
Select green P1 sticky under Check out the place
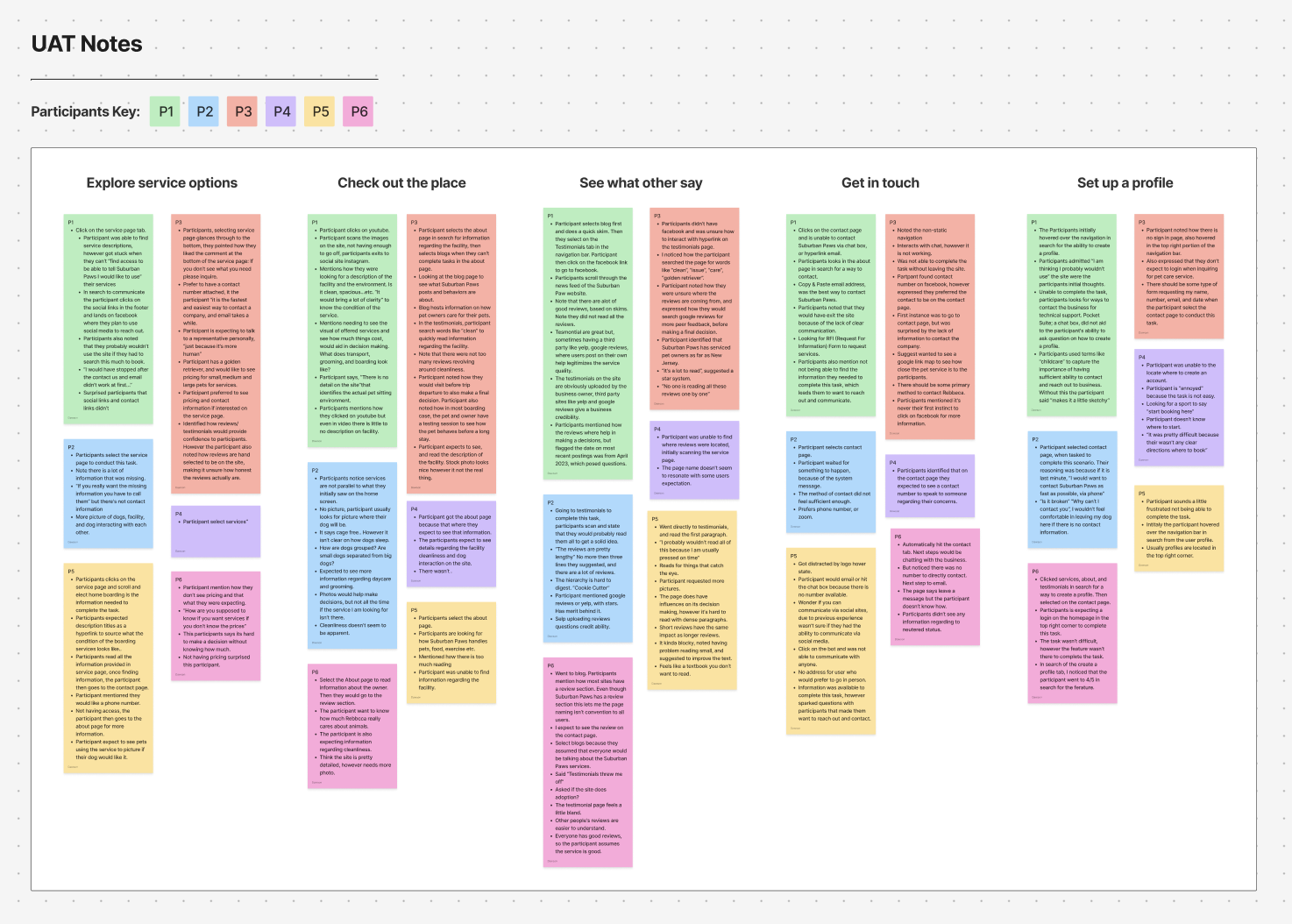click(x=352, y=331)
